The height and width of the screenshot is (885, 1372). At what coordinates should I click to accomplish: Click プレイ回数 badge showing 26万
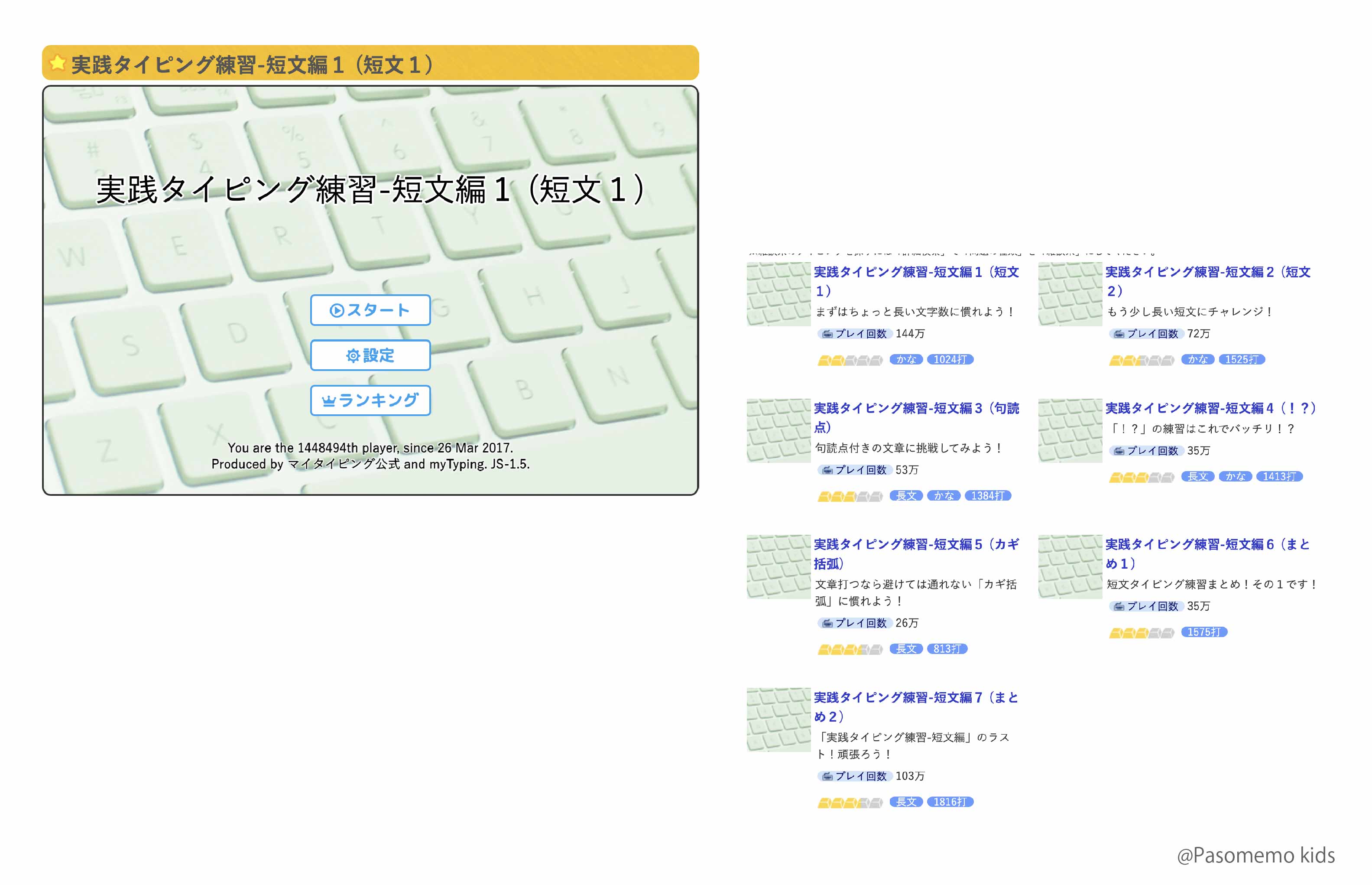pyautogui.click(x=855, y=622)
